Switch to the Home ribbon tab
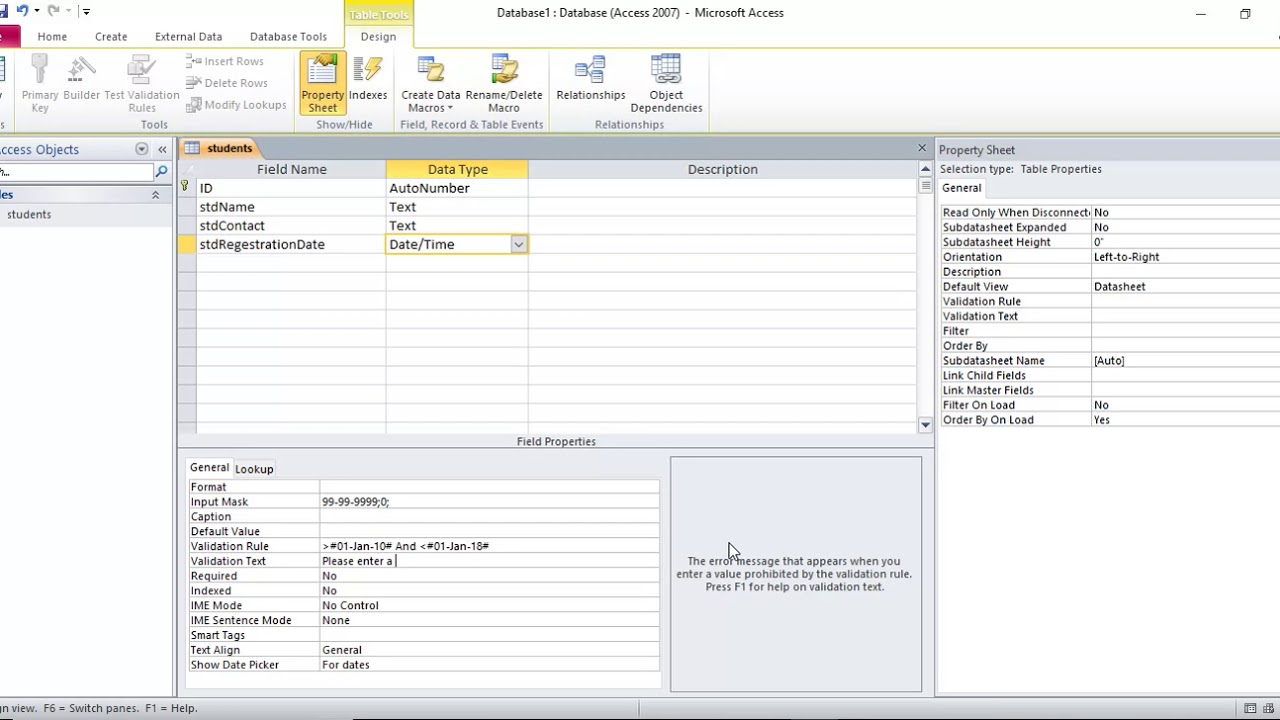1280x720 pixels. click(52, 36)
